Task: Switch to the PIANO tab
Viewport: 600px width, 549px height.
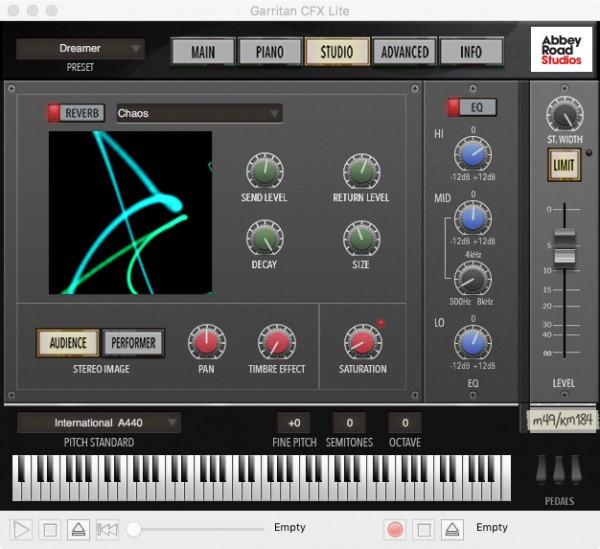Action: tap(270, 52)
